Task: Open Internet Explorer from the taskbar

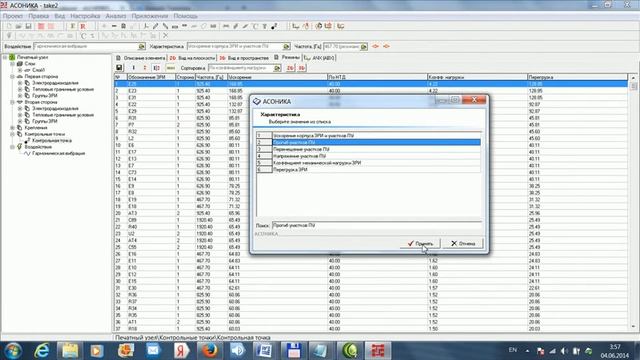Action: (x=42, y=351)
